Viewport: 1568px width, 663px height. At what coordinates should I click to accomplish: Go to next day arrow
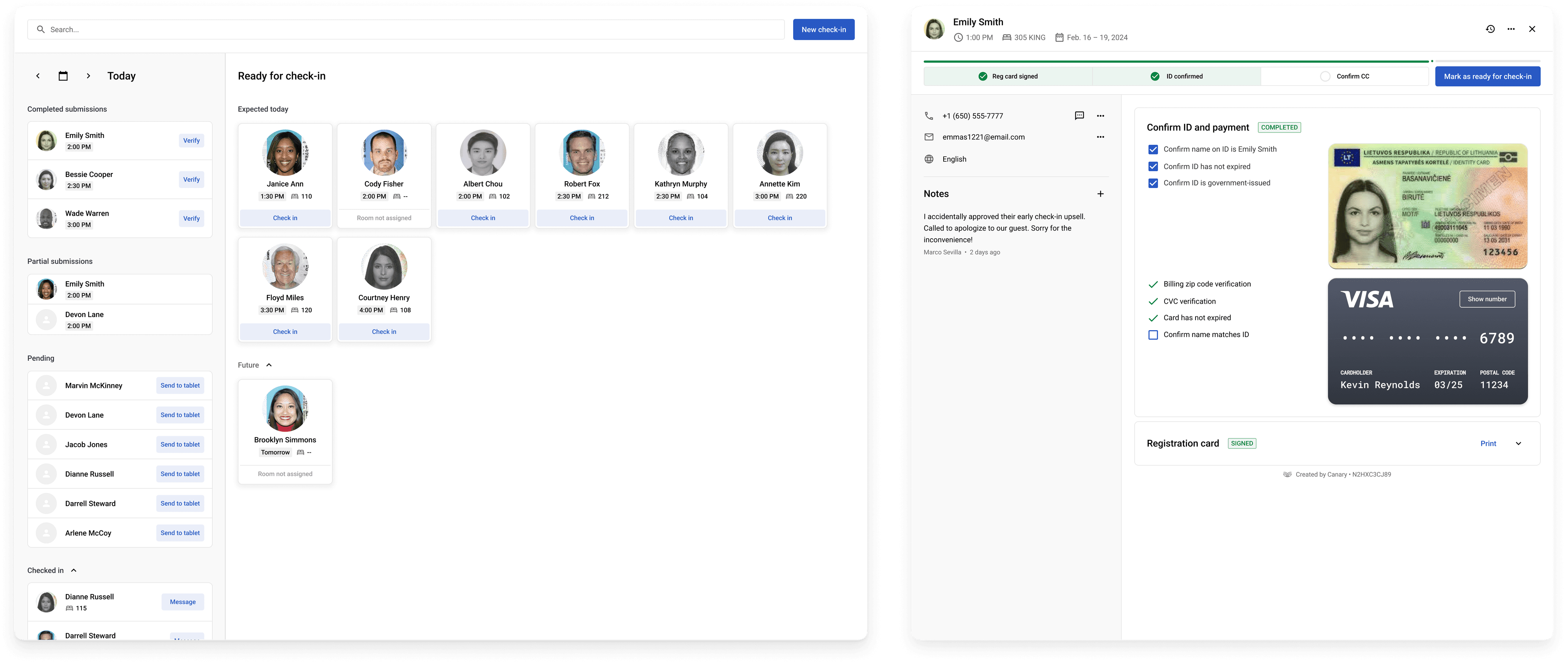[88, 76]
